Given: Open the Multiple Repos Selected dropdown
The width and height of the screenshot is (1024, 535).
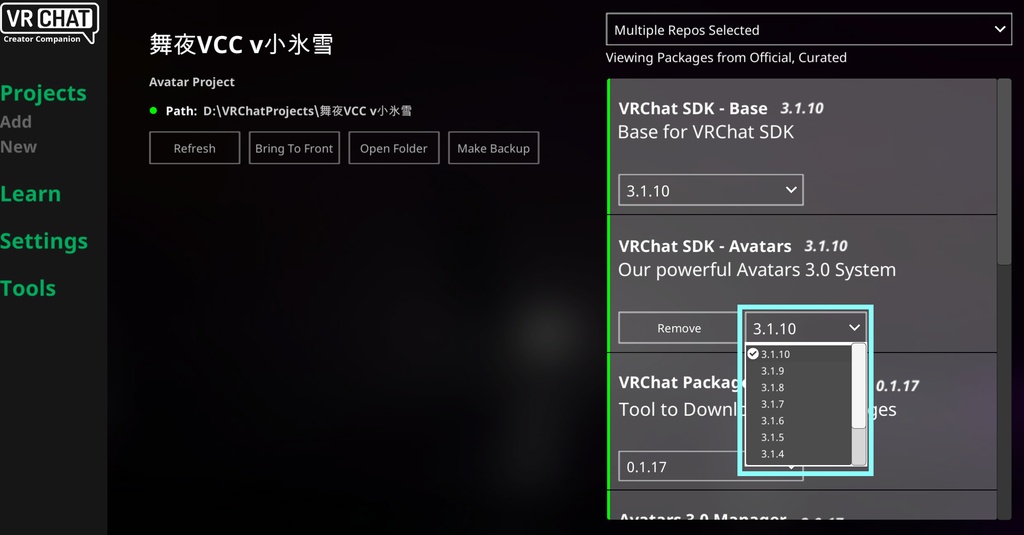Looking at the screenshot, I should (x=808, y=29).
